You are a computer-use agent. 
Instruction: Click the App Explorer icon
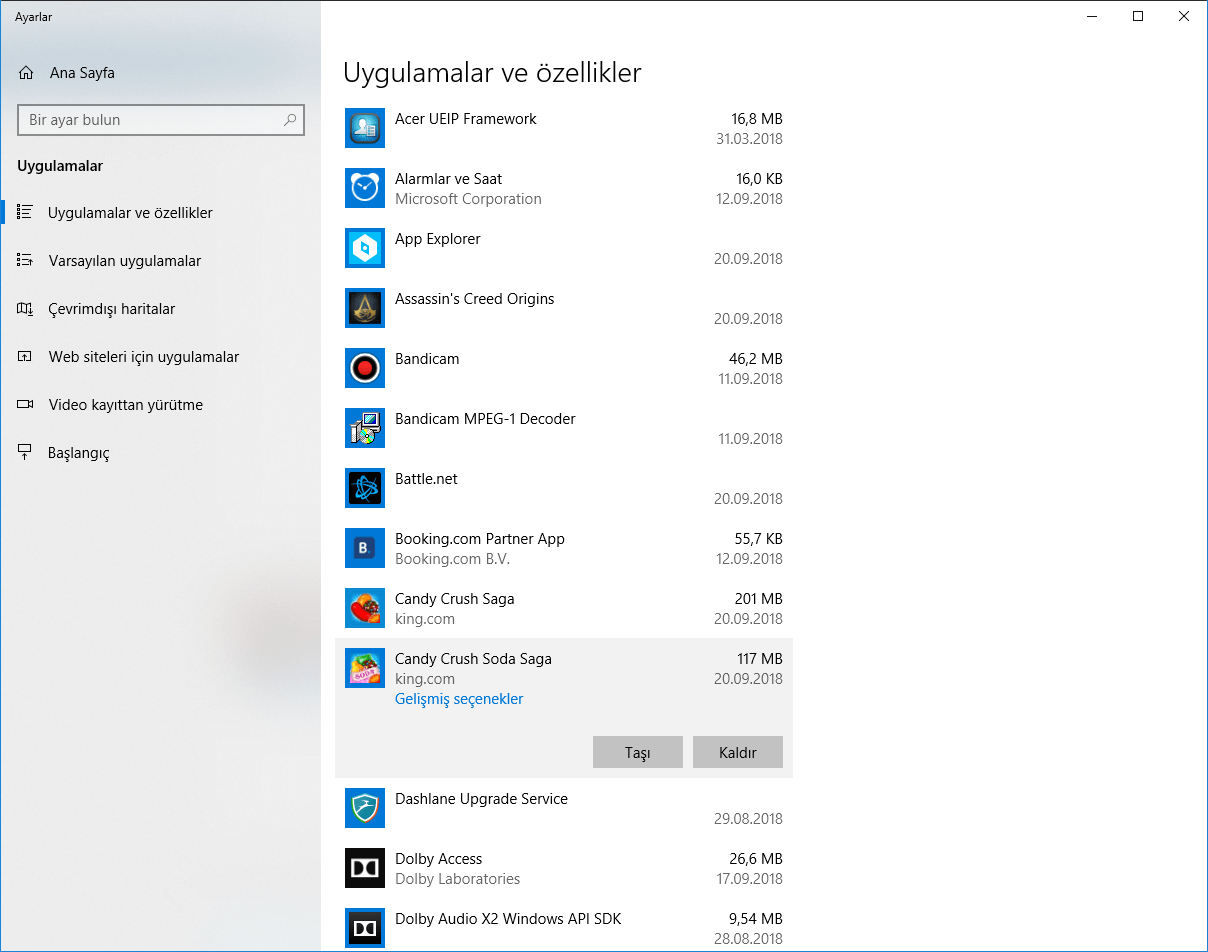[x=365, y=248]
